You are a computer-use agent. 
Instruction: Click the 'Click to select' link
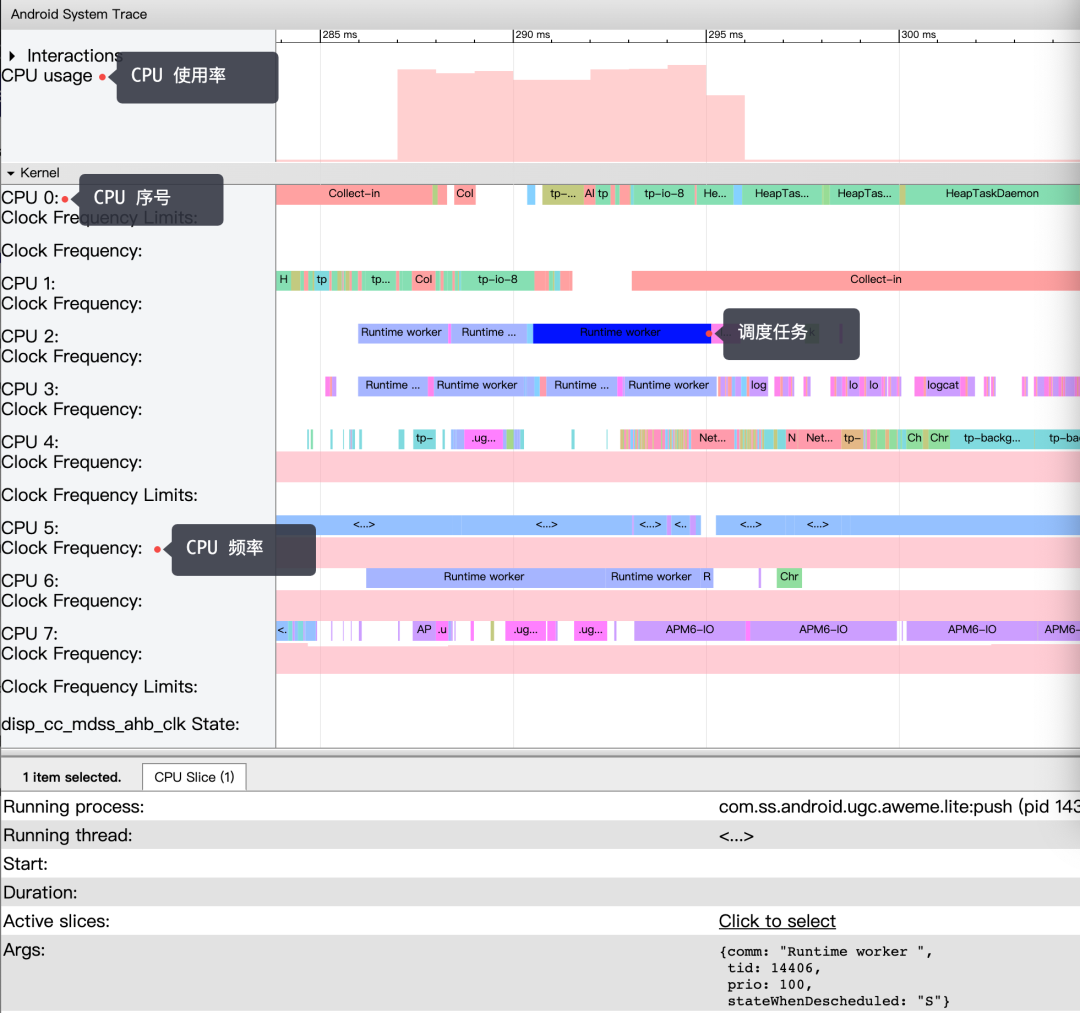pos(777,921)
